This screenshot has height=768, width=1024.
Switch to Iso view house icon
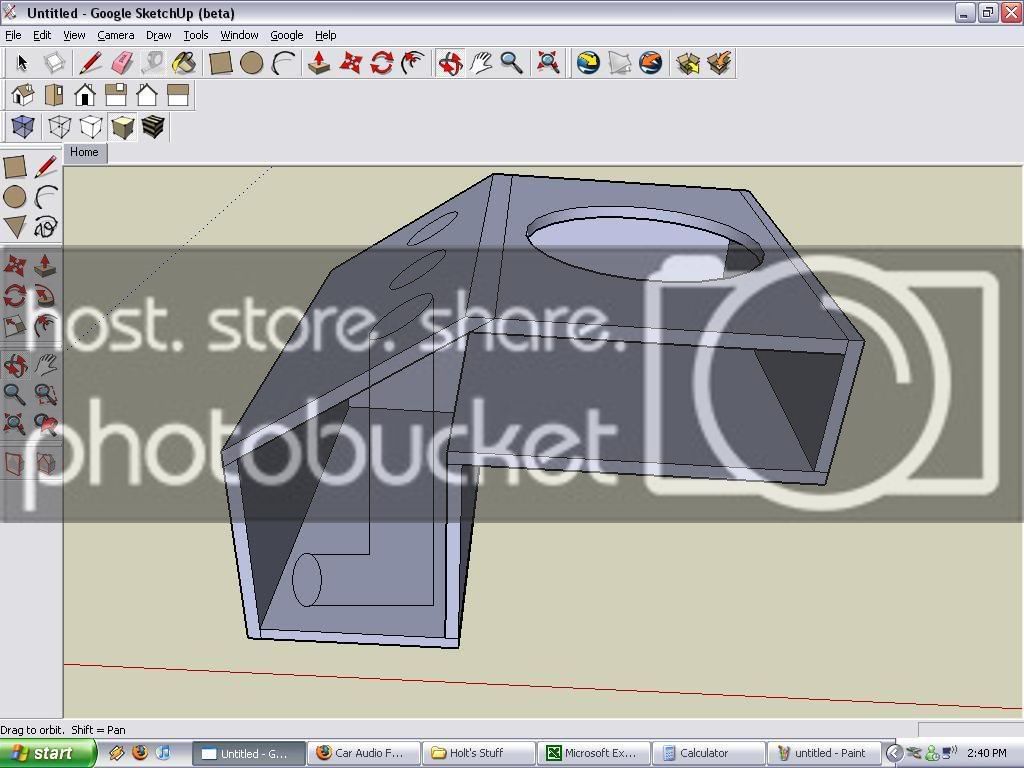coord(22,95)
